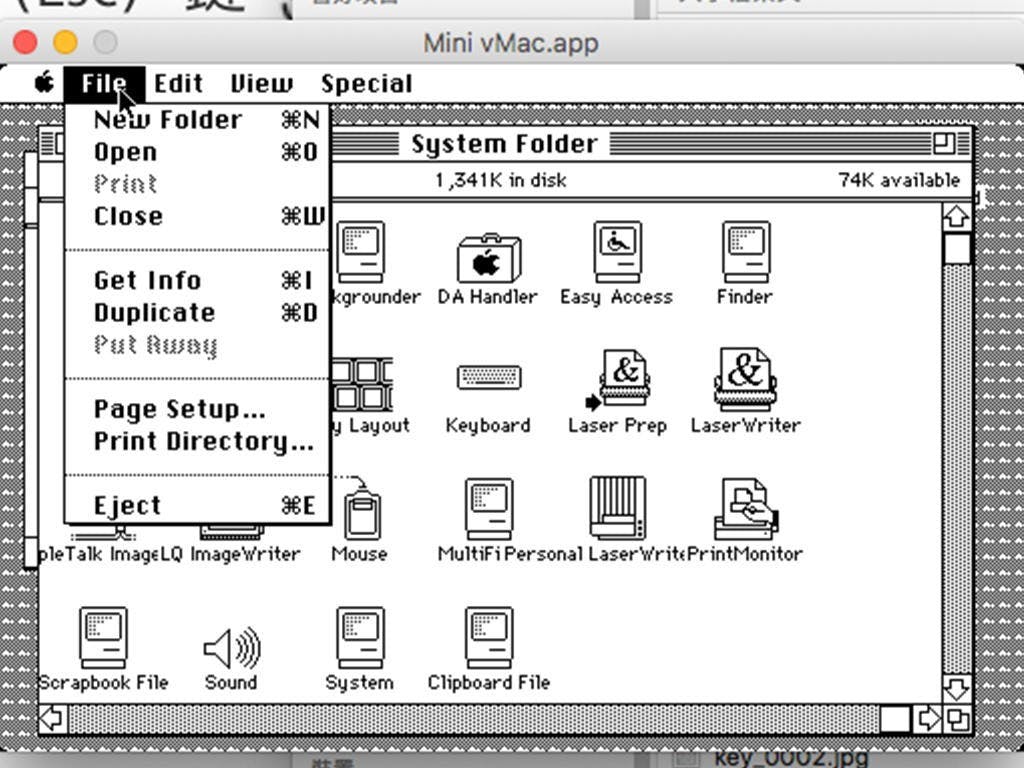The height and width of the screenshot is (768, 1024).
Task: Click the Sound speaker icon
Action: click(x=232, y=648)
